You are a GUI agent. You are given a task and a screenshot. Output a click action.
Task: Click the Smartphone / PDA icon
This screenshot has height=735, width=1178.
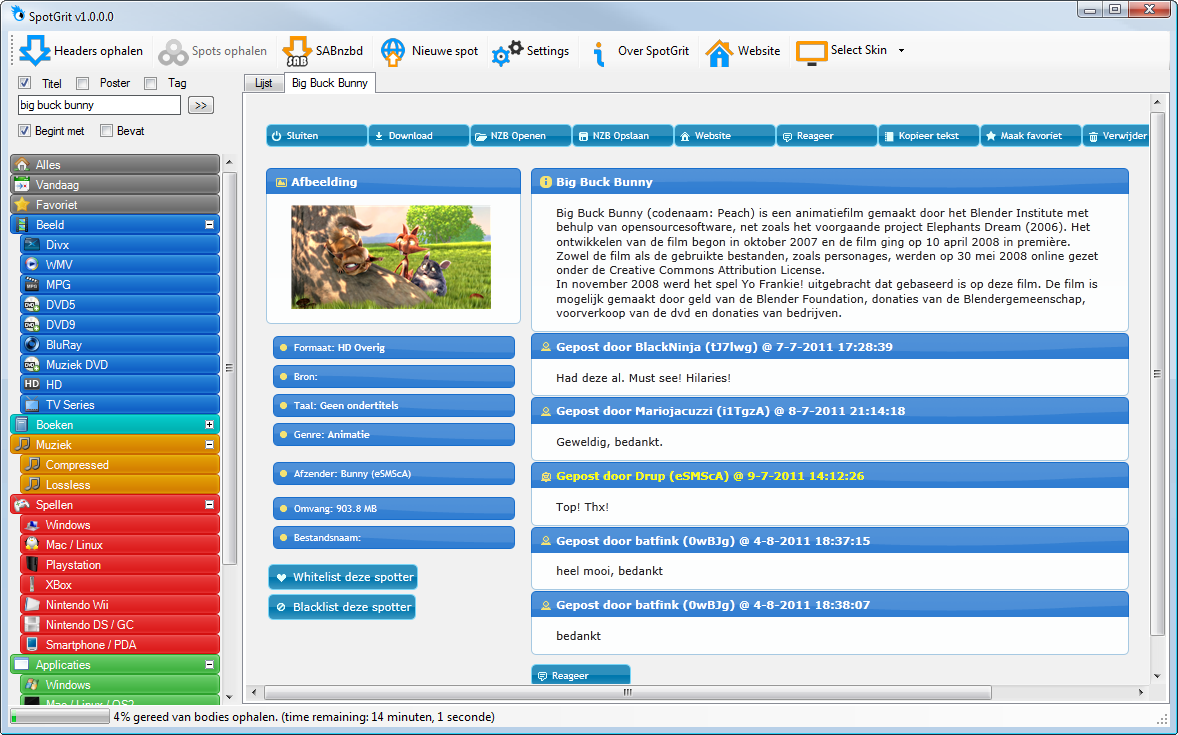pyautogui.click(x=32, y=645)
